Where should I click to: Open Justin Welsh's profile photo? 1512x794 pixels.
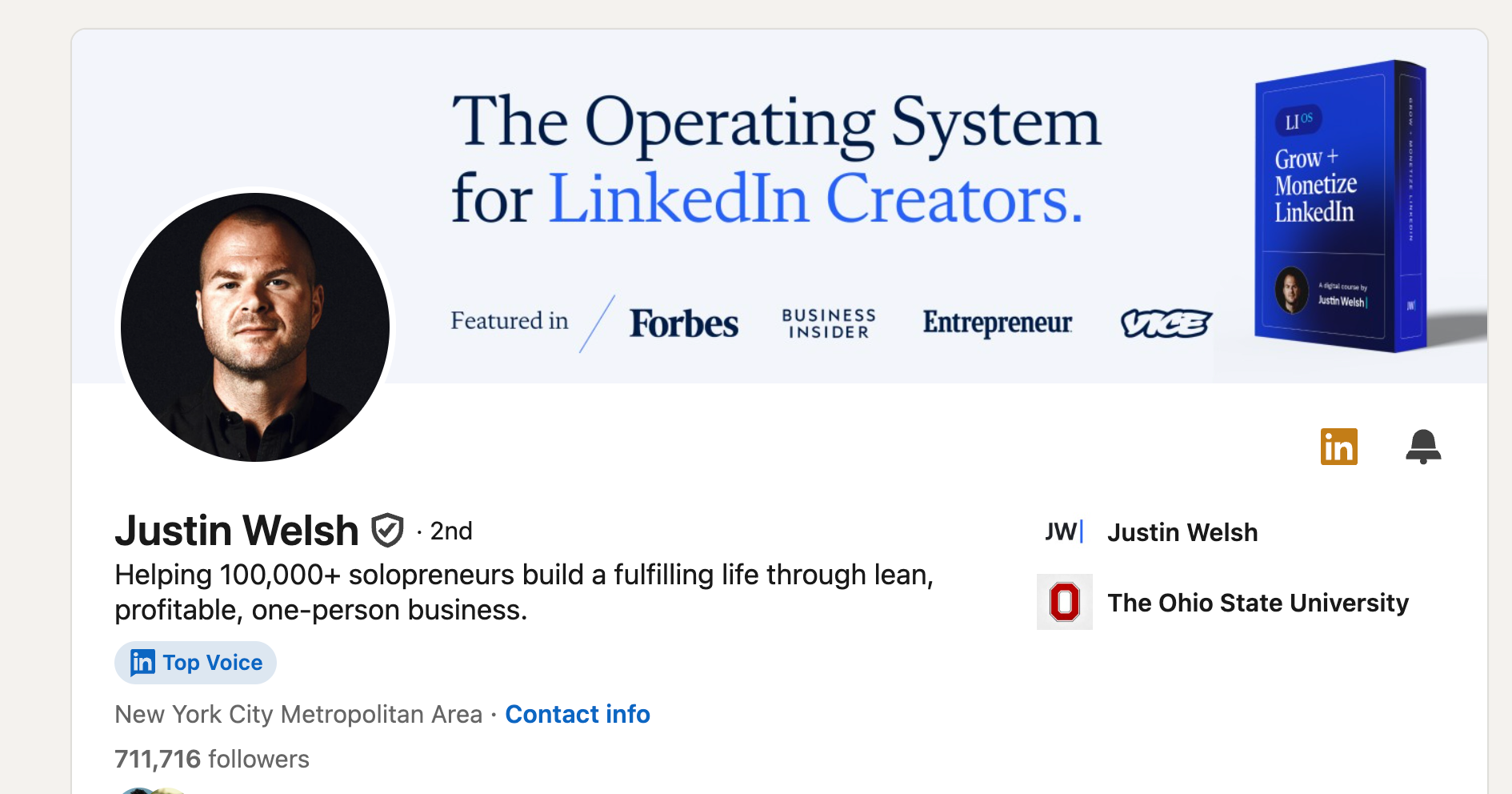tap(255, 327)
